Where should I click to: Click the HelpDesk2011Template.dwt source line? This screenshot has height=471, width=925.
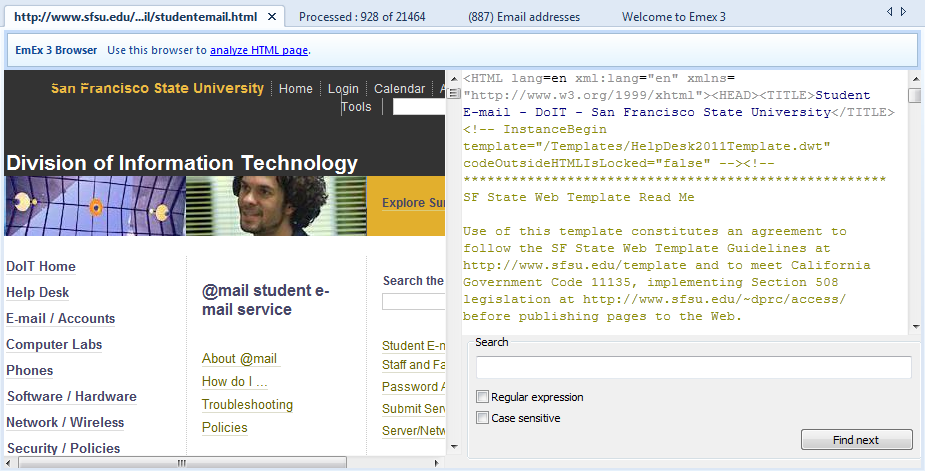pyautogui.click(x=647, y=146)
